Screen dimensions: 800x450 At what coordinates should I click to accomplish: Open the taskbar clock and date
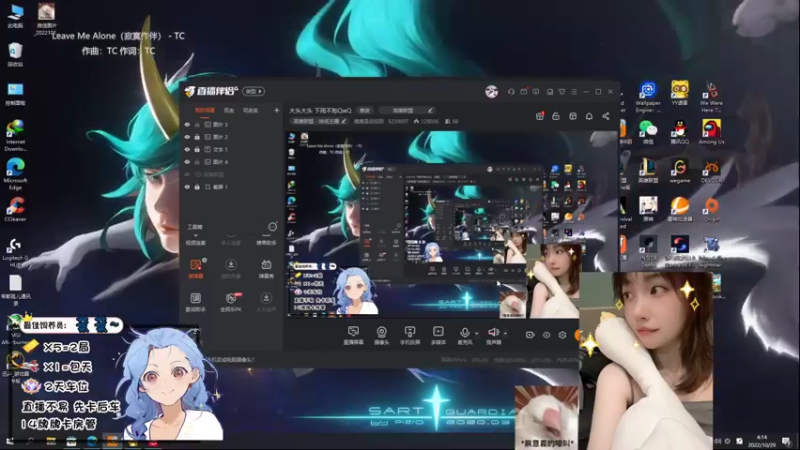point(762,441)
